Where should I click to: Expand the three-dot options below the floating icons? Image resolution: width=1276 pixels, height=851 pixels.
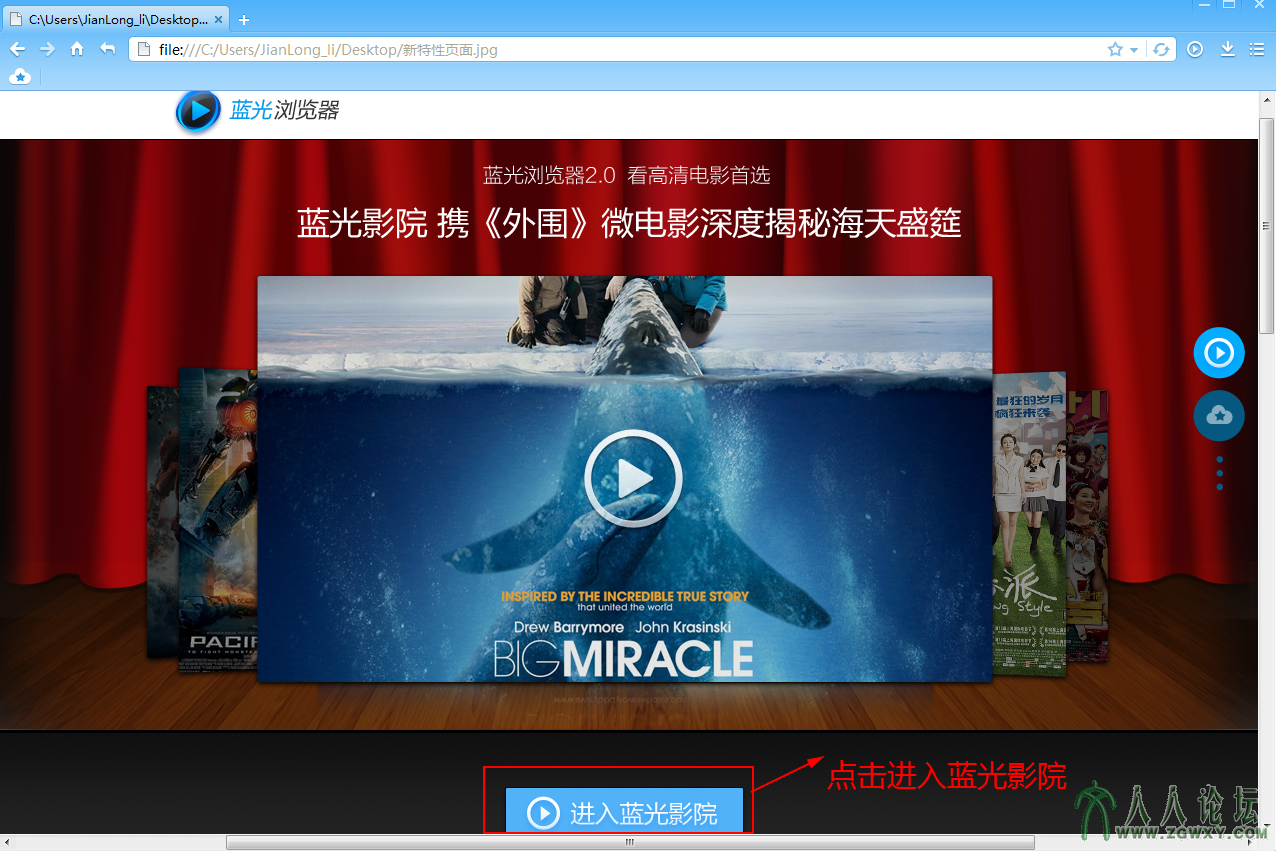pos(1219,473)
